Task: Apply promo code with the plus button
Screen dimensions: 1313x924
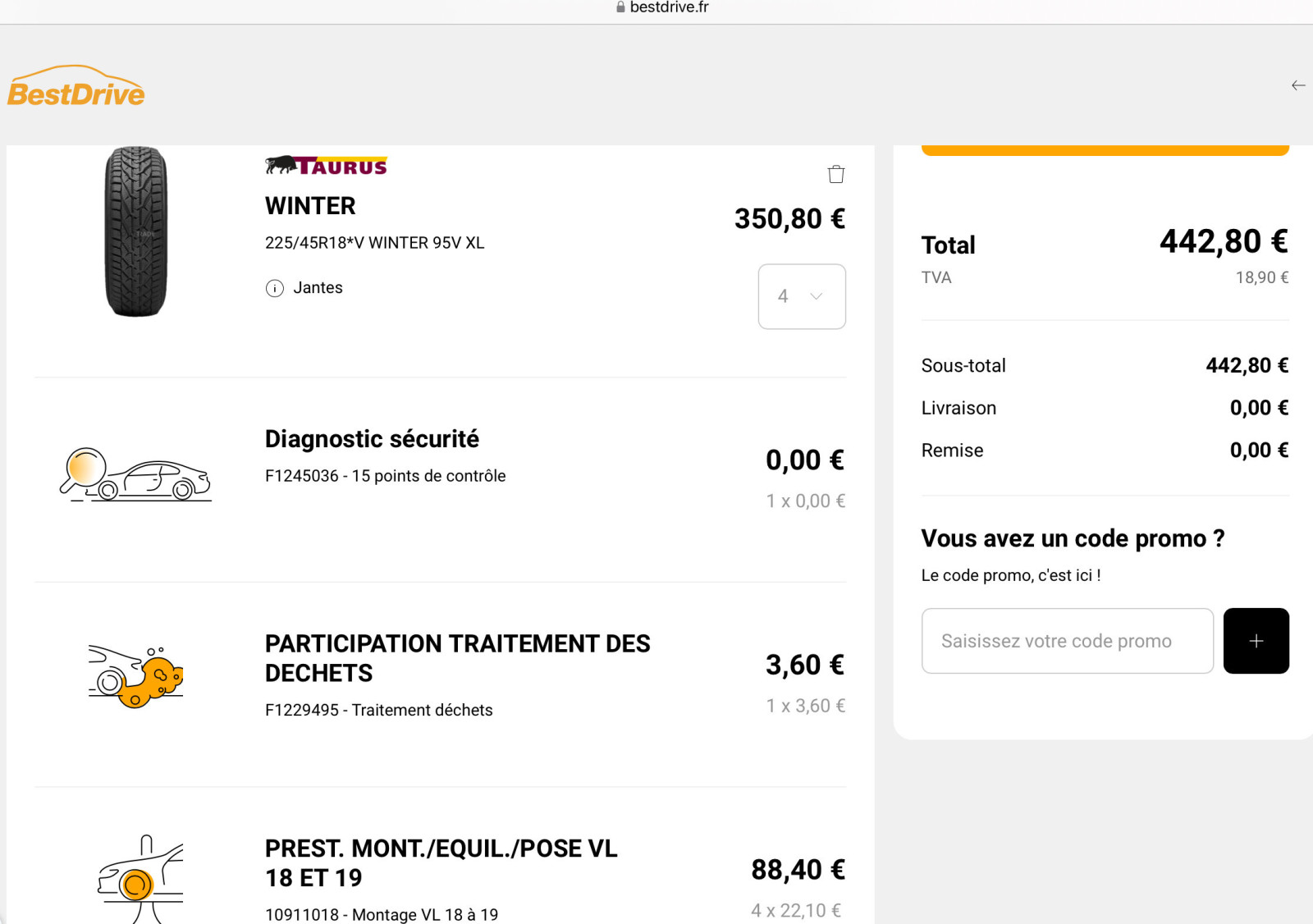Action: click(x=1256, y=641)
